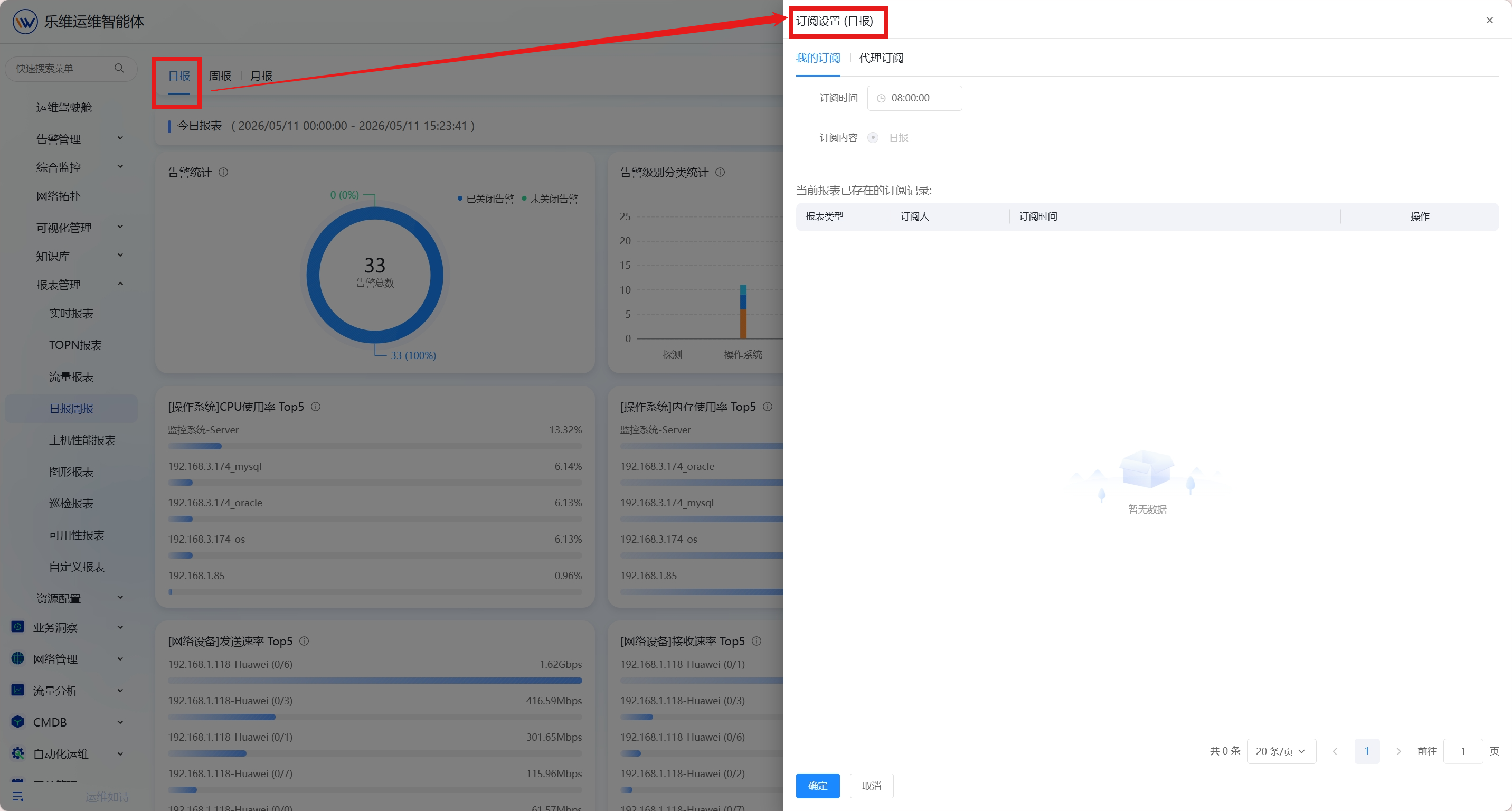Viewport: 1512px width, 811px height.
Task: Go to the previous page arrow in pagination
Action: [1335, 751]
